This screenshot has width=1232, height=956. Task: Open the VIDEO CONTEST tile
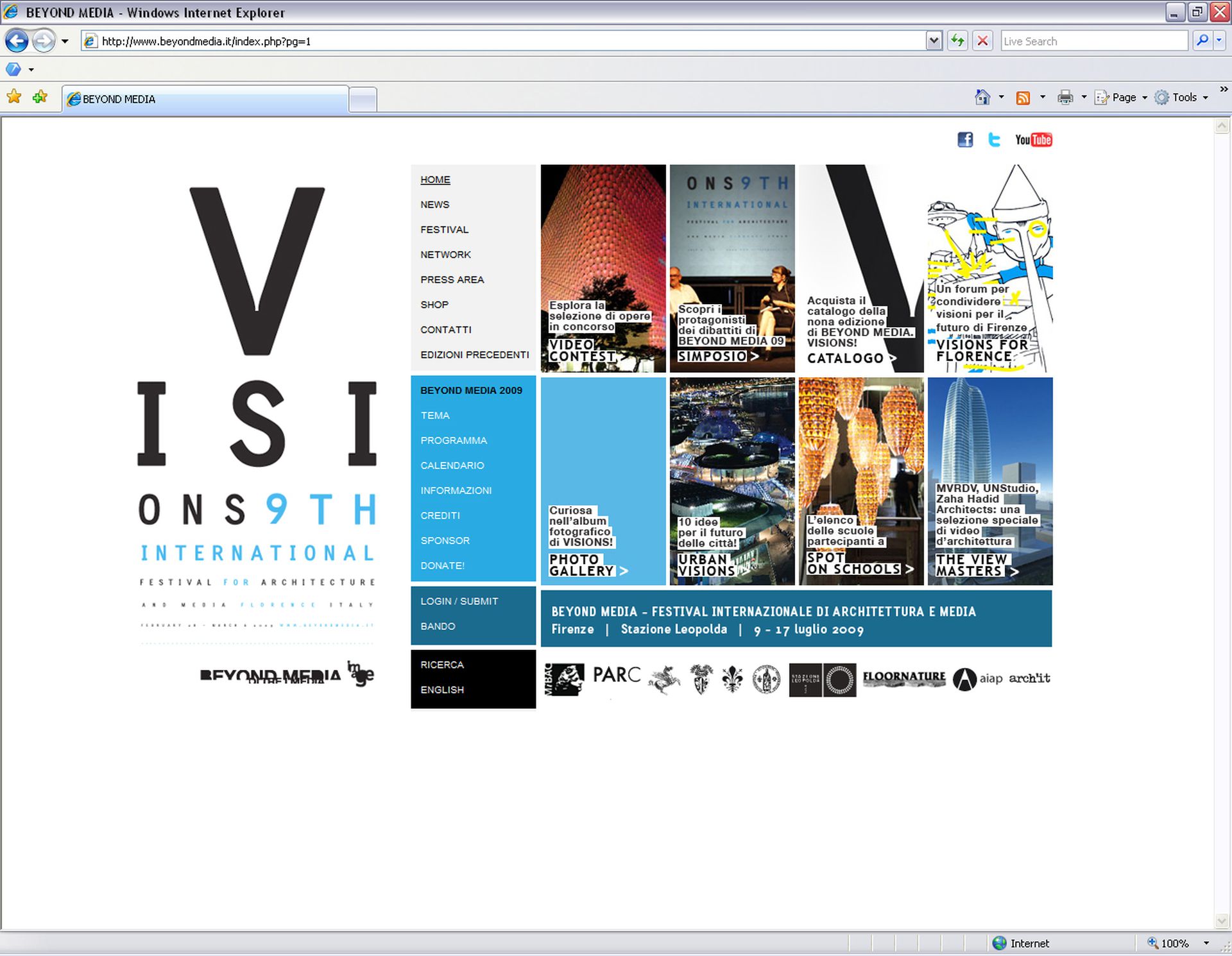coord(603,269)
